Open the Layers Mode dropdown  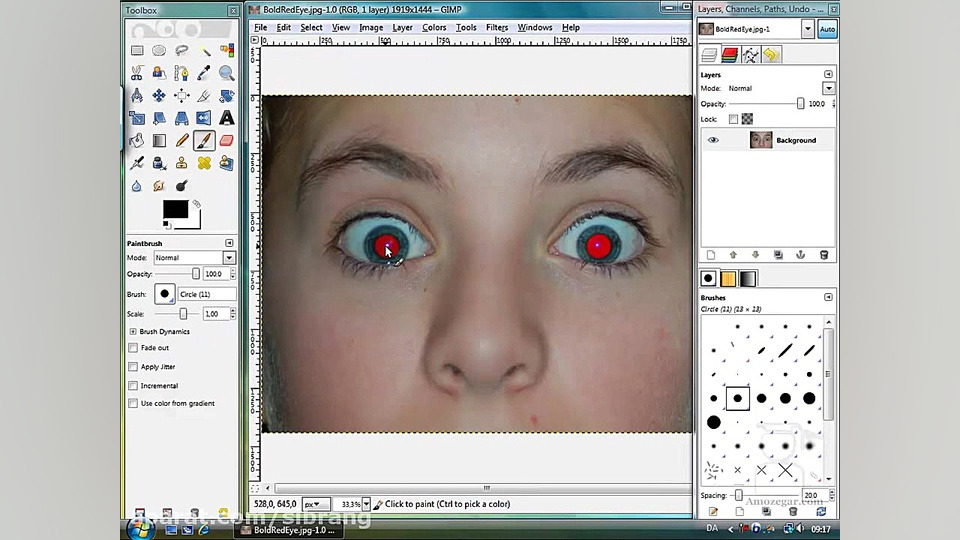[828, 88]
